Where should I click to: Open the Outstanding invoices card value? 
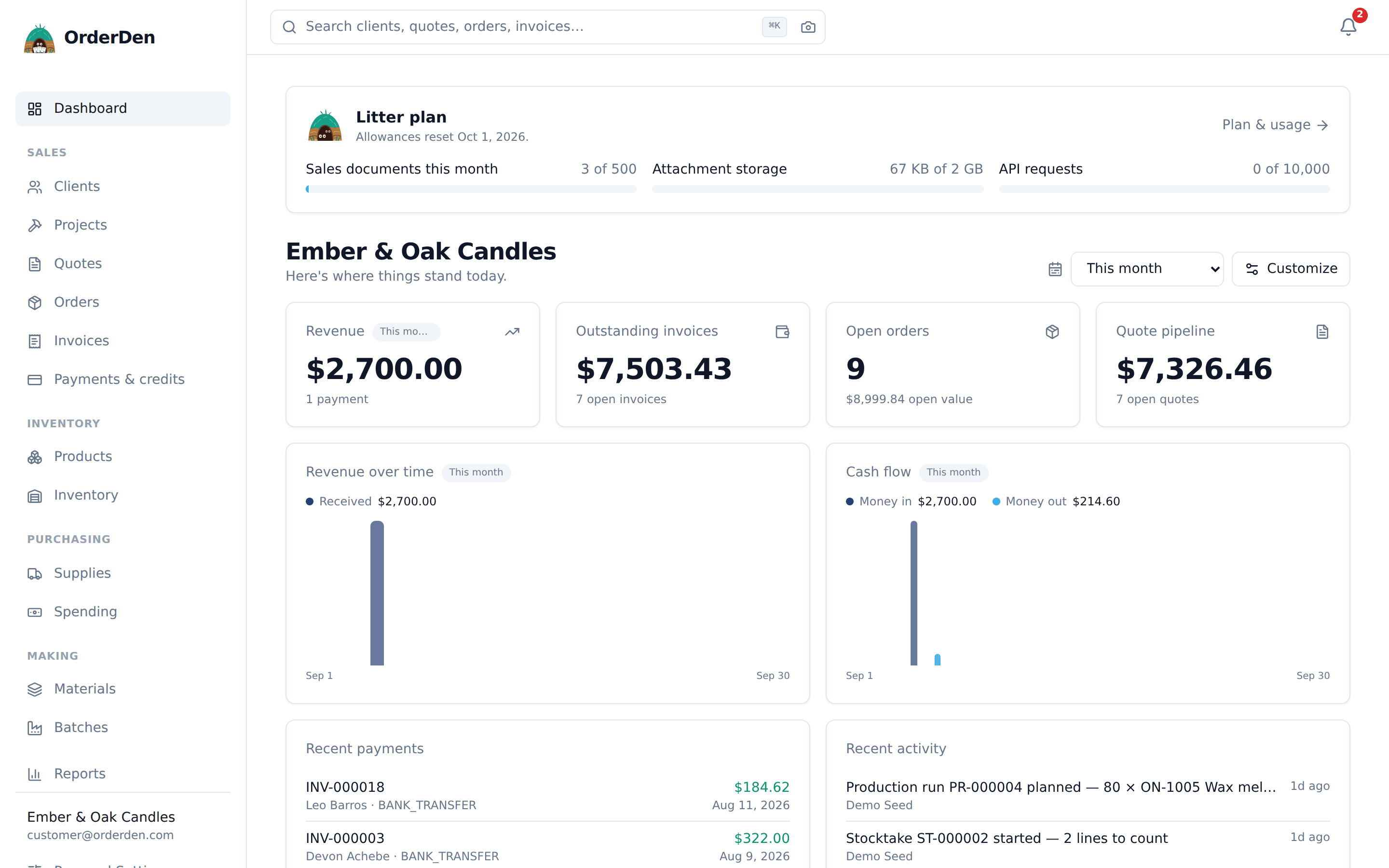click(654, 369)
